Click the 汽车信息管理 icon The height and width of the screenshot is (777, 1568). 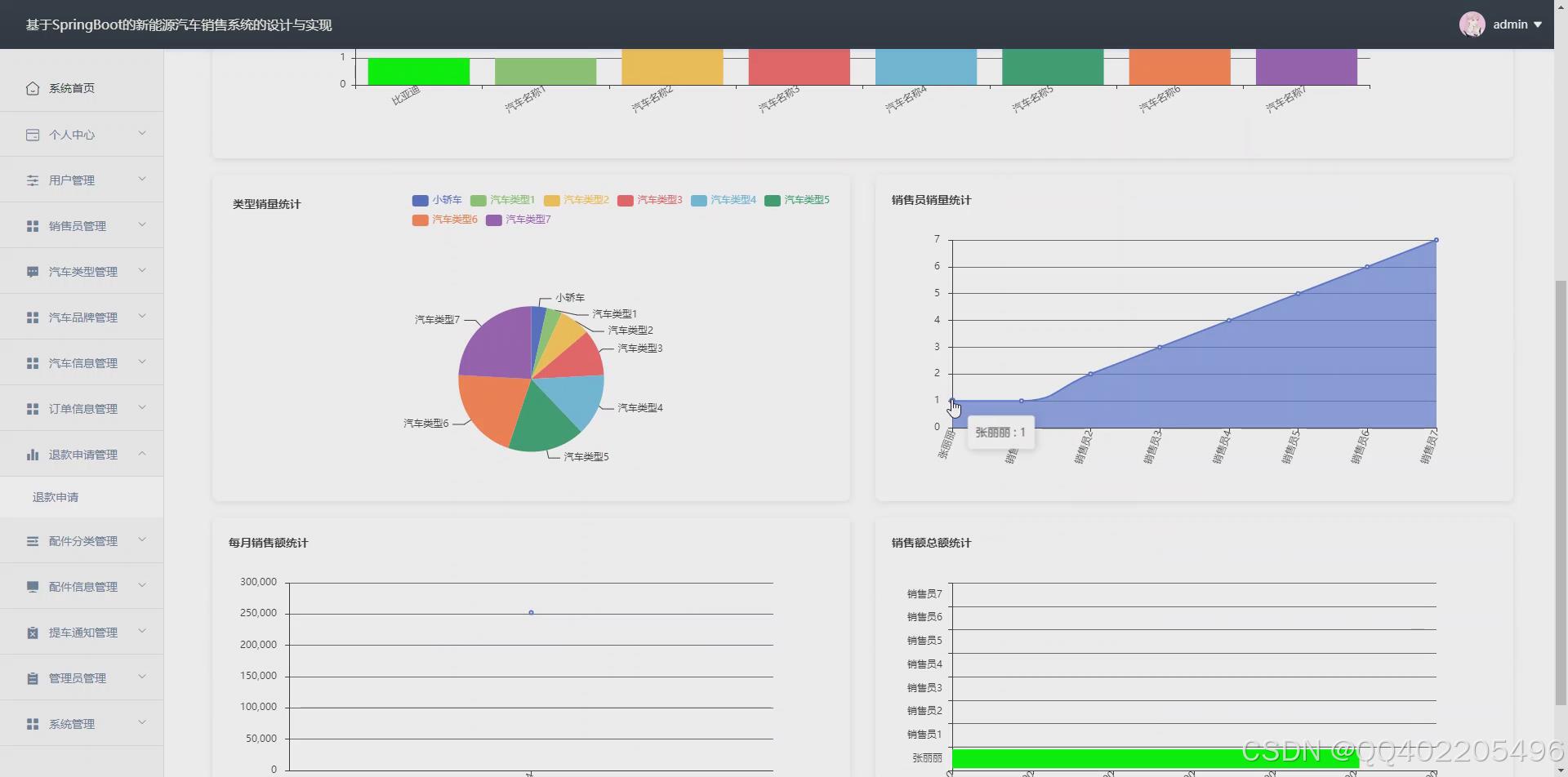tap(33, 362)
